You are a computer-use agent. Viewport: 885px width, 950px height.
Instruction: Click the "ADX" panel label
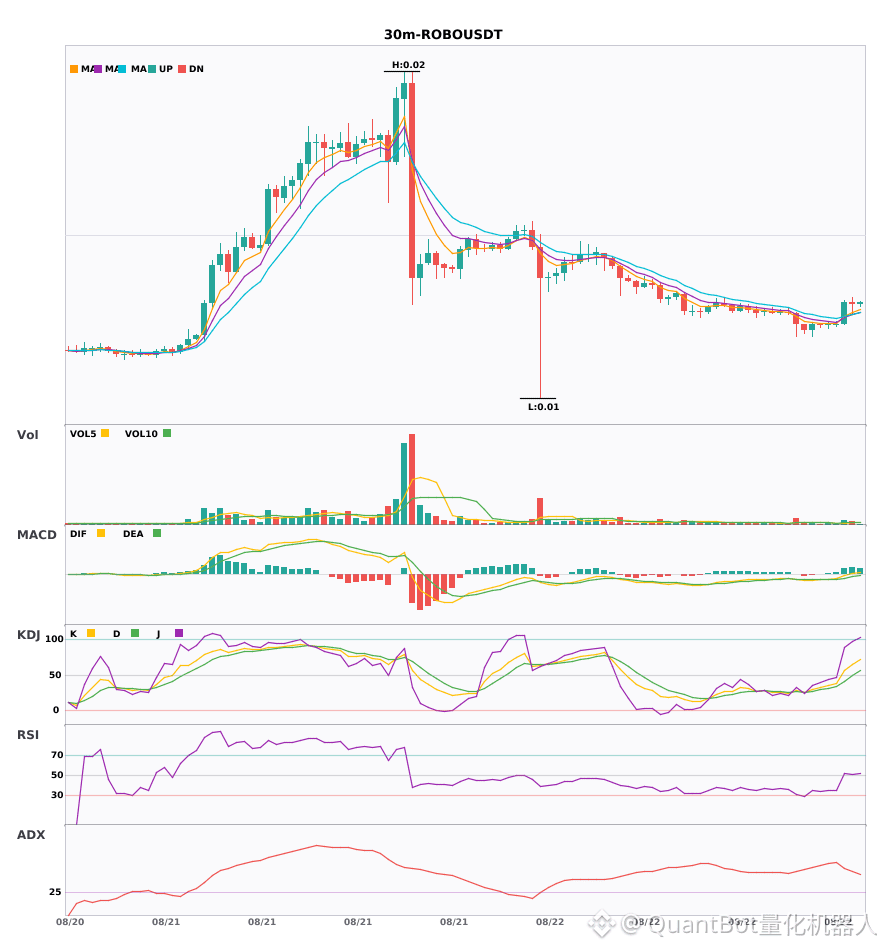coord(31,835)
